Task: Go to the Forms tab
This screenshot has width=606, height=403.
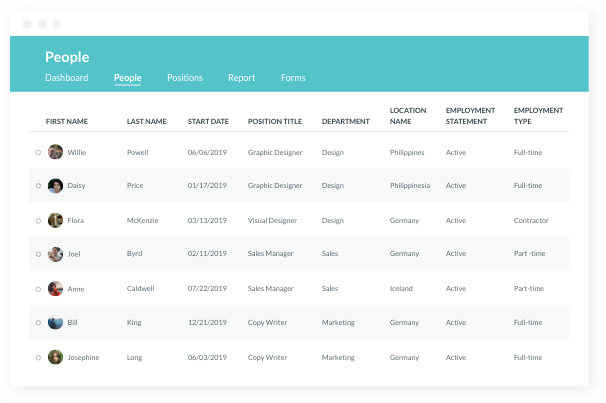Action: [293, 78]
